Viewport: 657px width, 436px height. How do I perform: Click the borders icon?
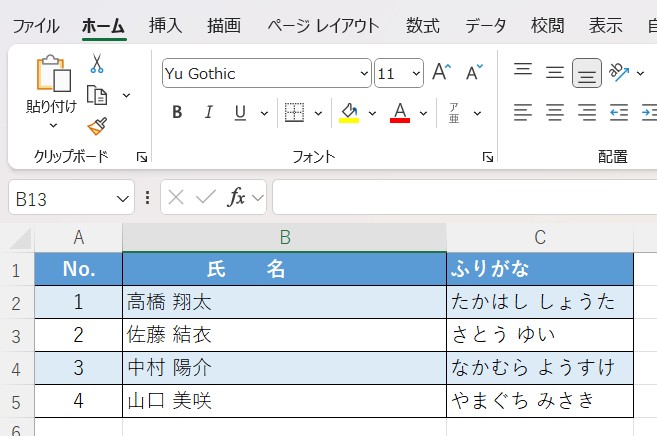(x=294, y=112)
